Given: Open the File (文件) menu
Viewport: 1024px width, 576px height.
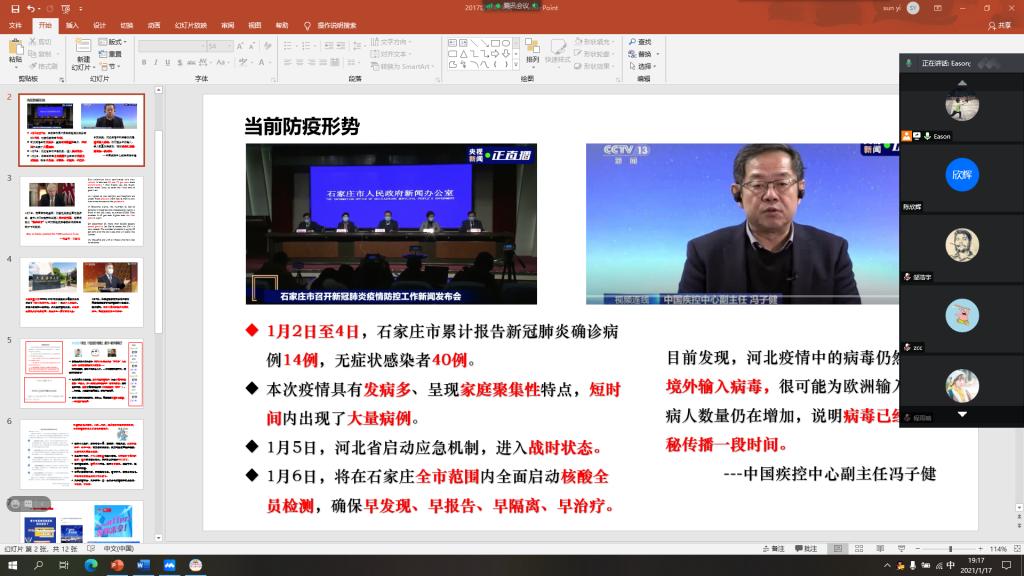Looking at the screenshot, I should coord(15,25).
